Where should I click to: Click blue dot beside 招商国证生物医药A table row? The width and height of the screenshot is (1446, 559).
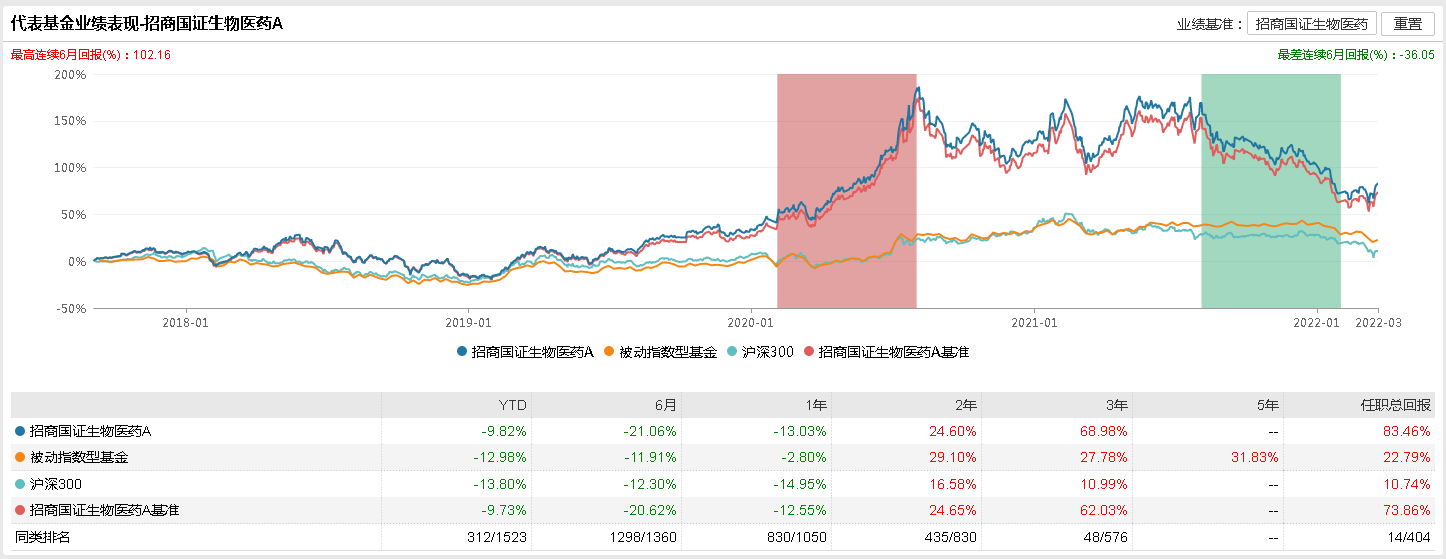pyautogui.click(x=20, y=432)
